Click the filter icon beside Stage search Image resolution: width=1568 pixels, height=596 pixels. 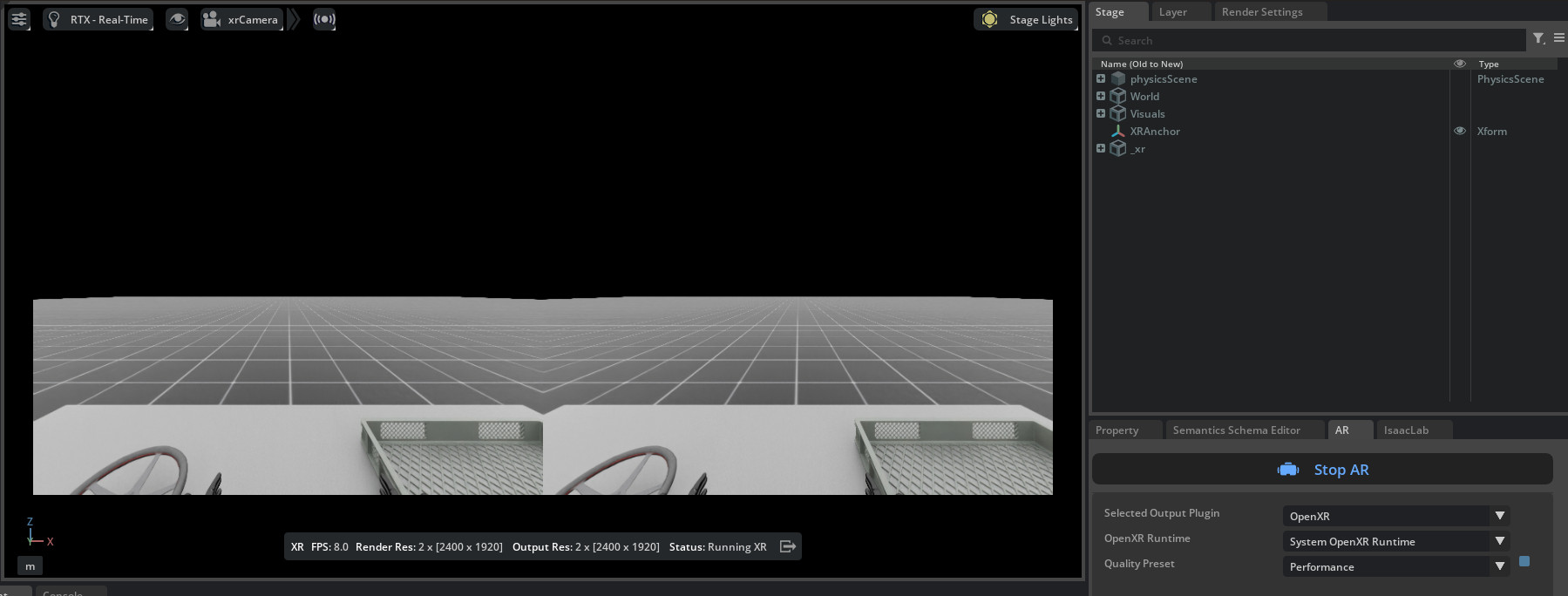coord(1538,38)
